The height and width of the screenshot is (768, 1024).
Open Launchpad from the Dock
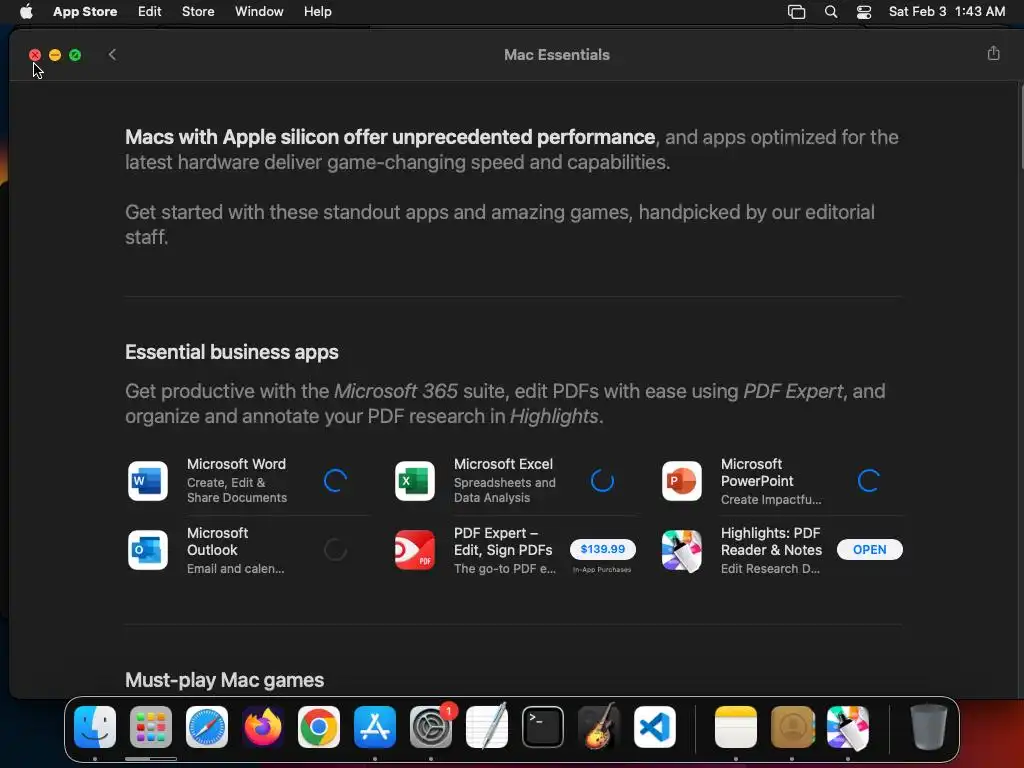(151, 727)
